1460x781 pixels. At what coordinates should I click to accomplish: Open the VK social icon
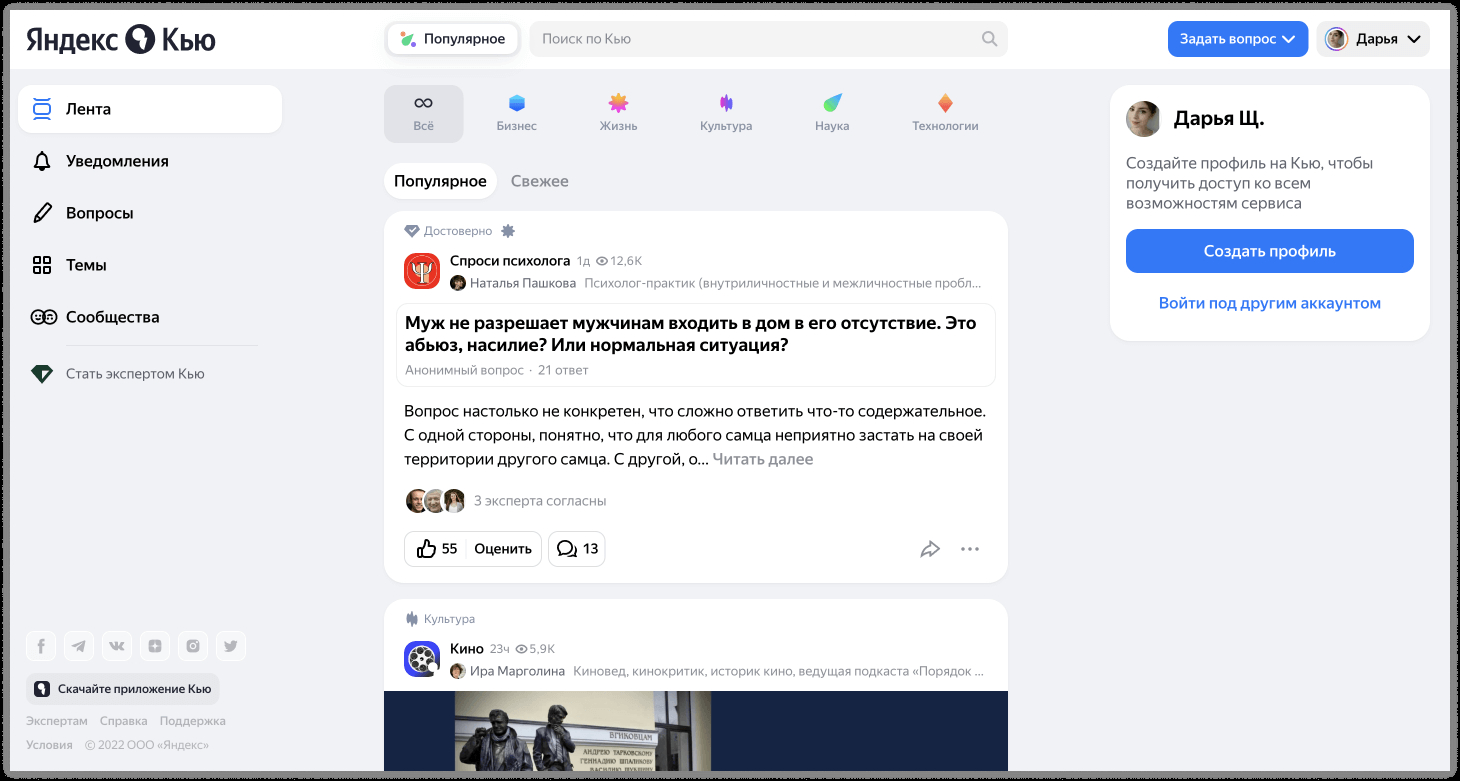(117, 646)
